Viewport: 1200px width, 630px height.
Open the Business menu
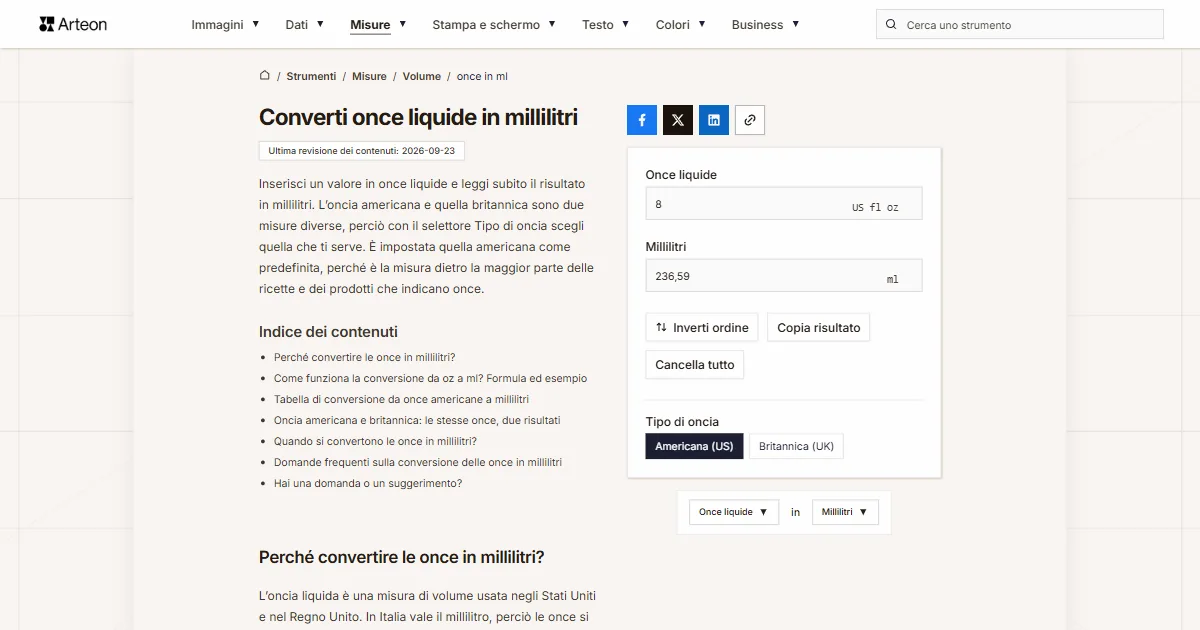[x=765, y=25]
